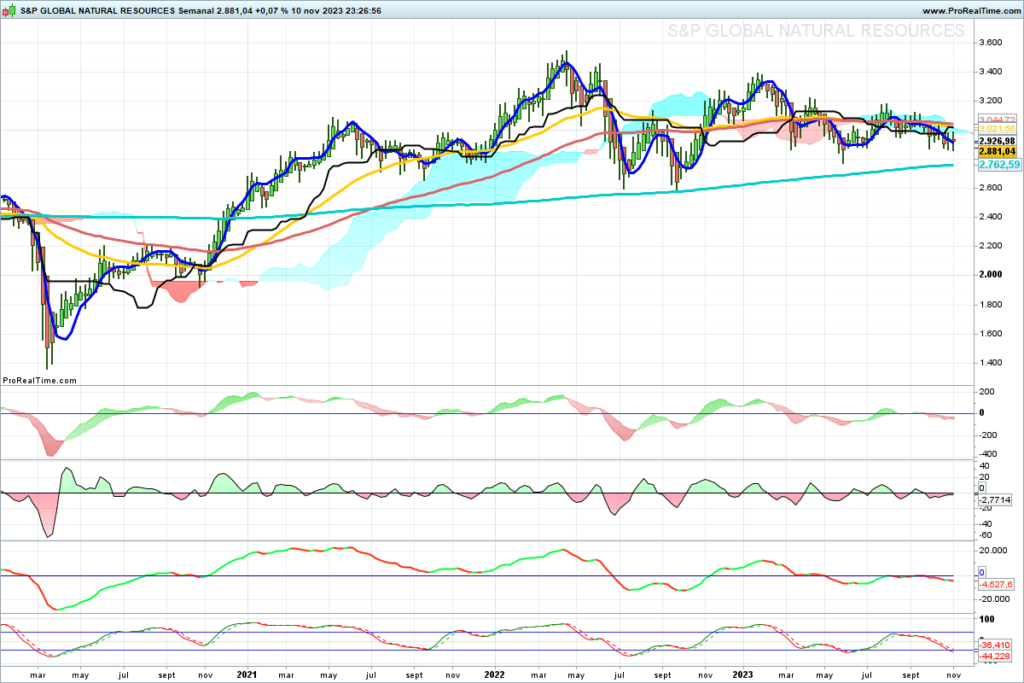The height and width of the screenshot is (683, 1024).
Task: Click the bold 2.000 price axis label
Action: 991,275
